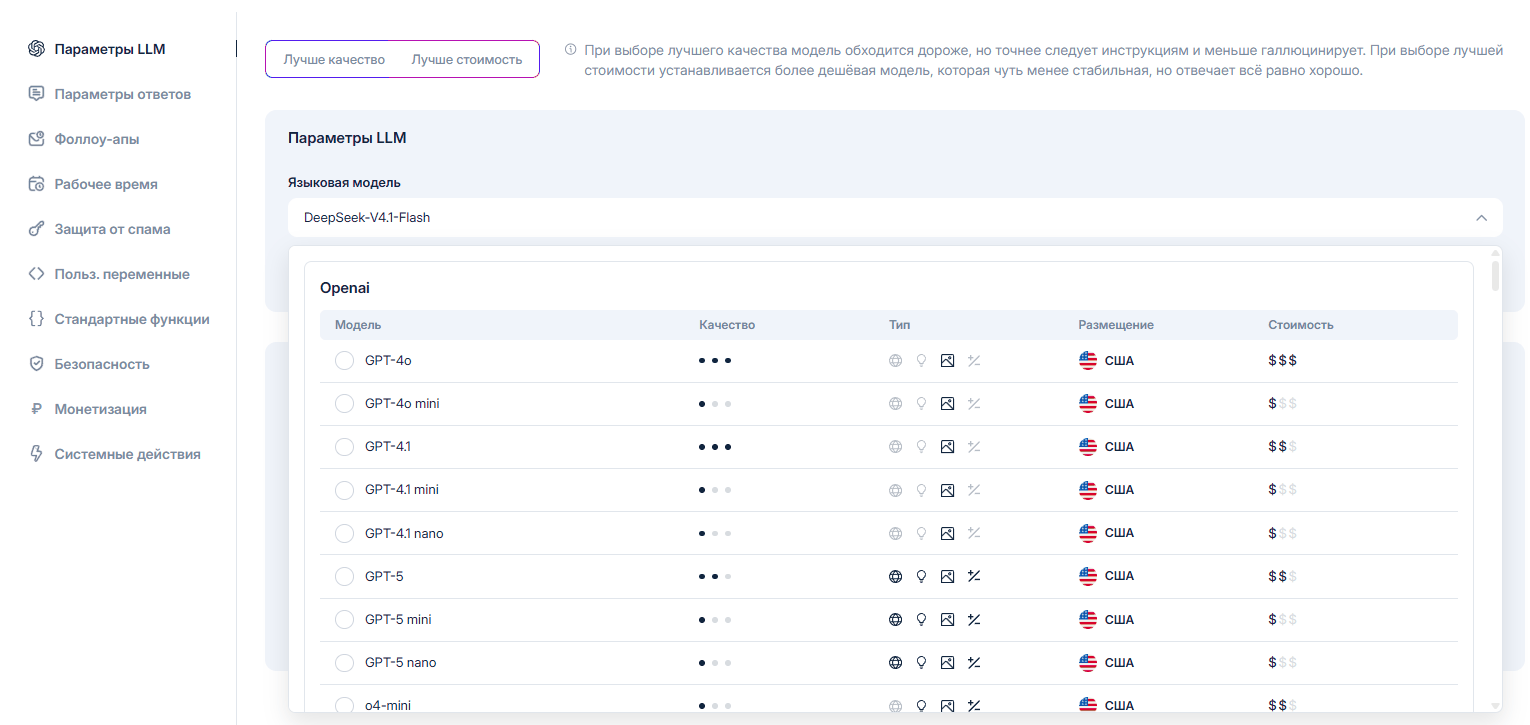
Task: Click the Стоимость column header
Action: click(1301, 325)
